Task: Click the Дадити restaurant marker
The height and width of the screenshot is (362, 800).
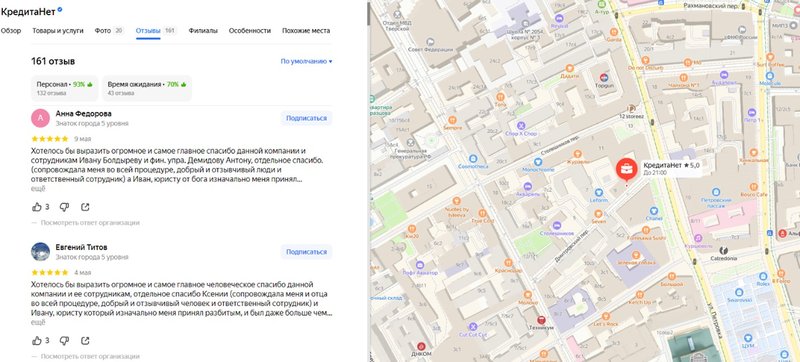Action: [569, 67]
